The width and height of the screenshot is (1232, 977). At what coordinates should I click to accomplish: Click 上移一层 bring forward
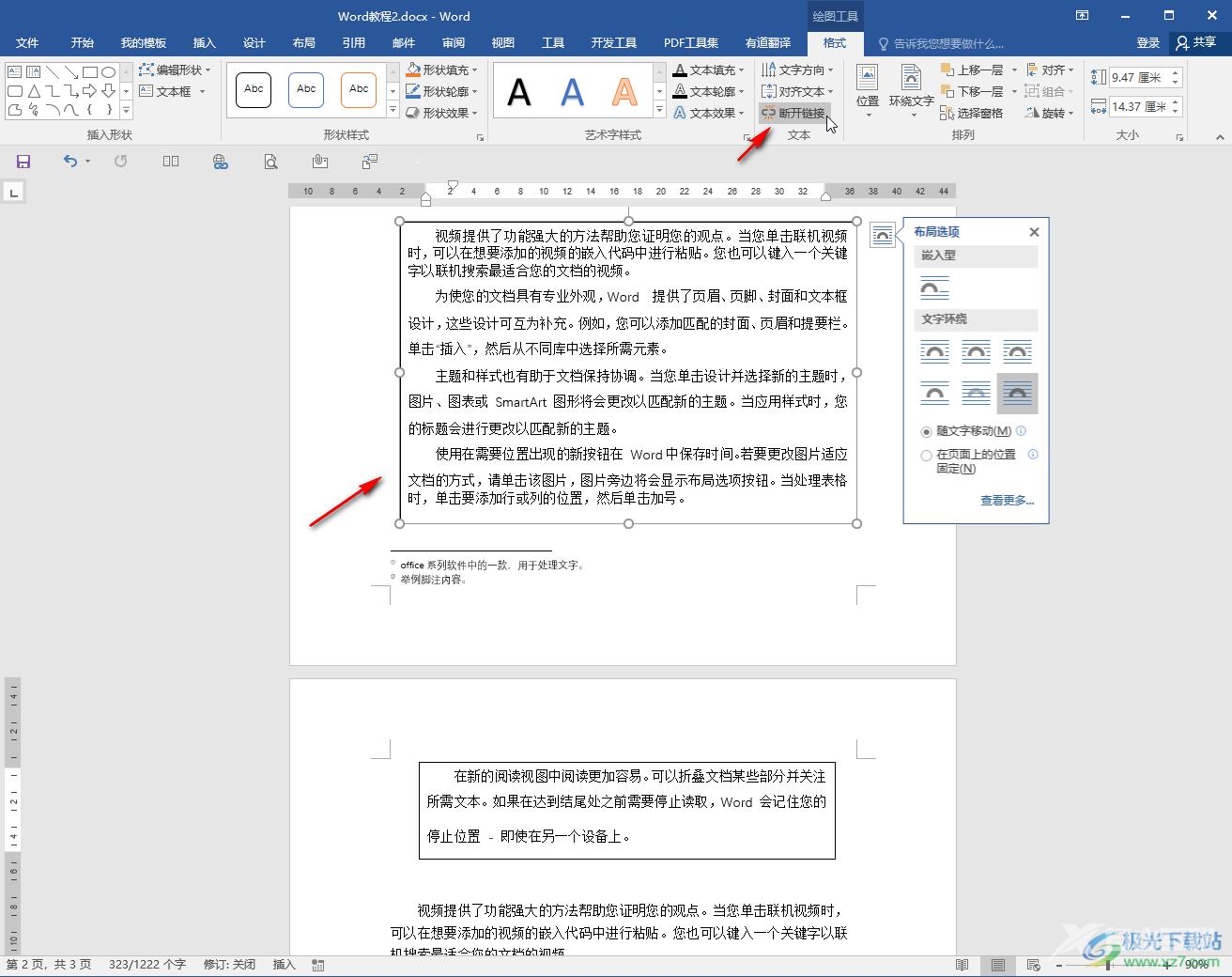[973, 70]
